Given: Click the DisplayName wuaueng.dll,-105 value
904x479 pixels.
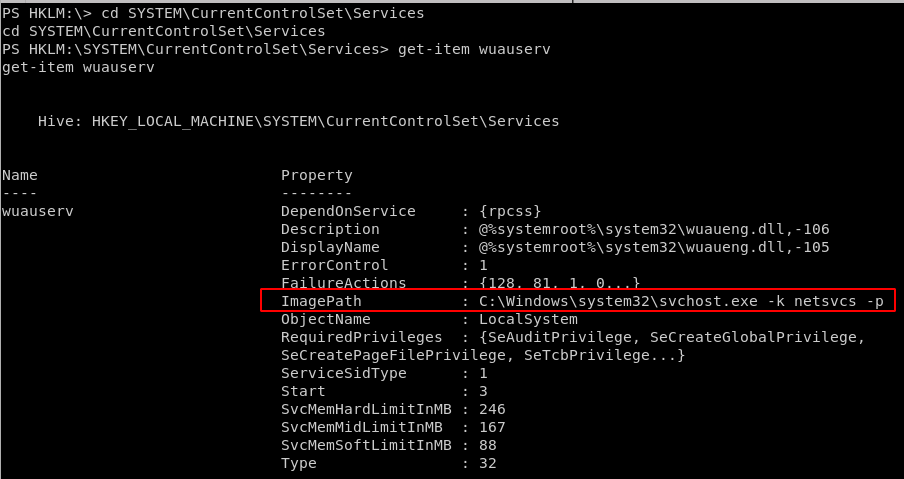Looking at the screenshot, I should (654, 247).
